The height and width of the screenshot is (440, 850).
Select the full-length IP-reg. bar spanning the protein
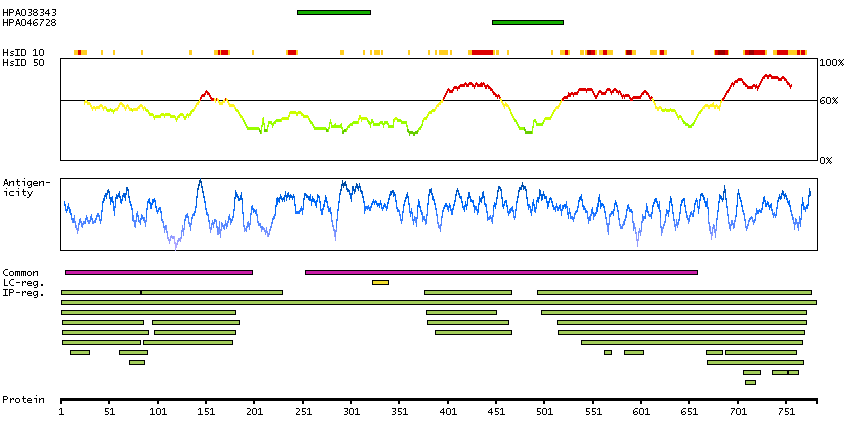[x=438, y=302]
